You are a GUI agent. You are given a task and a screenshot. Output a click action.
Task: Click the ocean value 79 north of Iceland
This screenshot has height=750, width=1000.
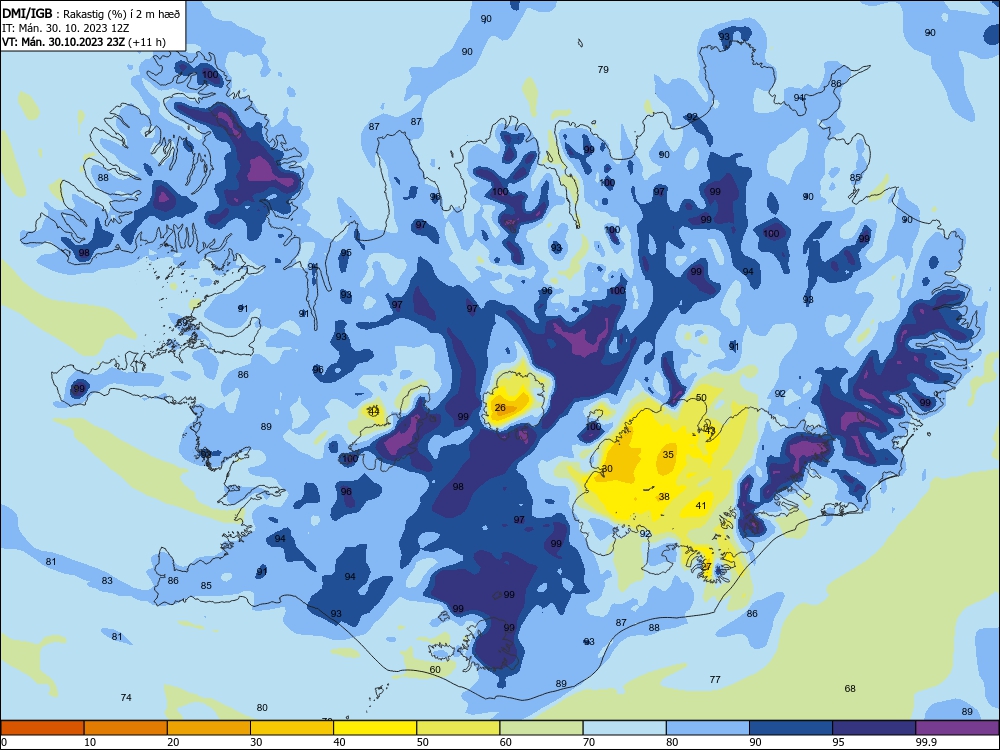click(x=603, y=70)
